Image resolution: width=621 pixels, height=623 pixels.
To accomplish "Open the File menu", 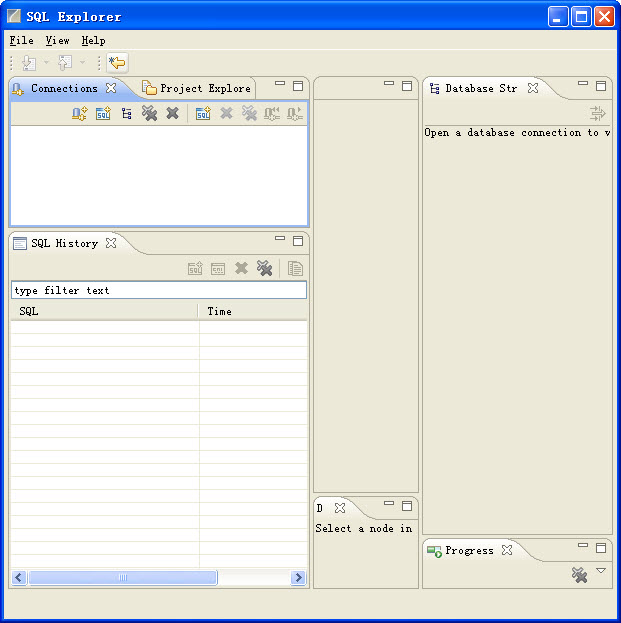I will click(x=21, y=41).
